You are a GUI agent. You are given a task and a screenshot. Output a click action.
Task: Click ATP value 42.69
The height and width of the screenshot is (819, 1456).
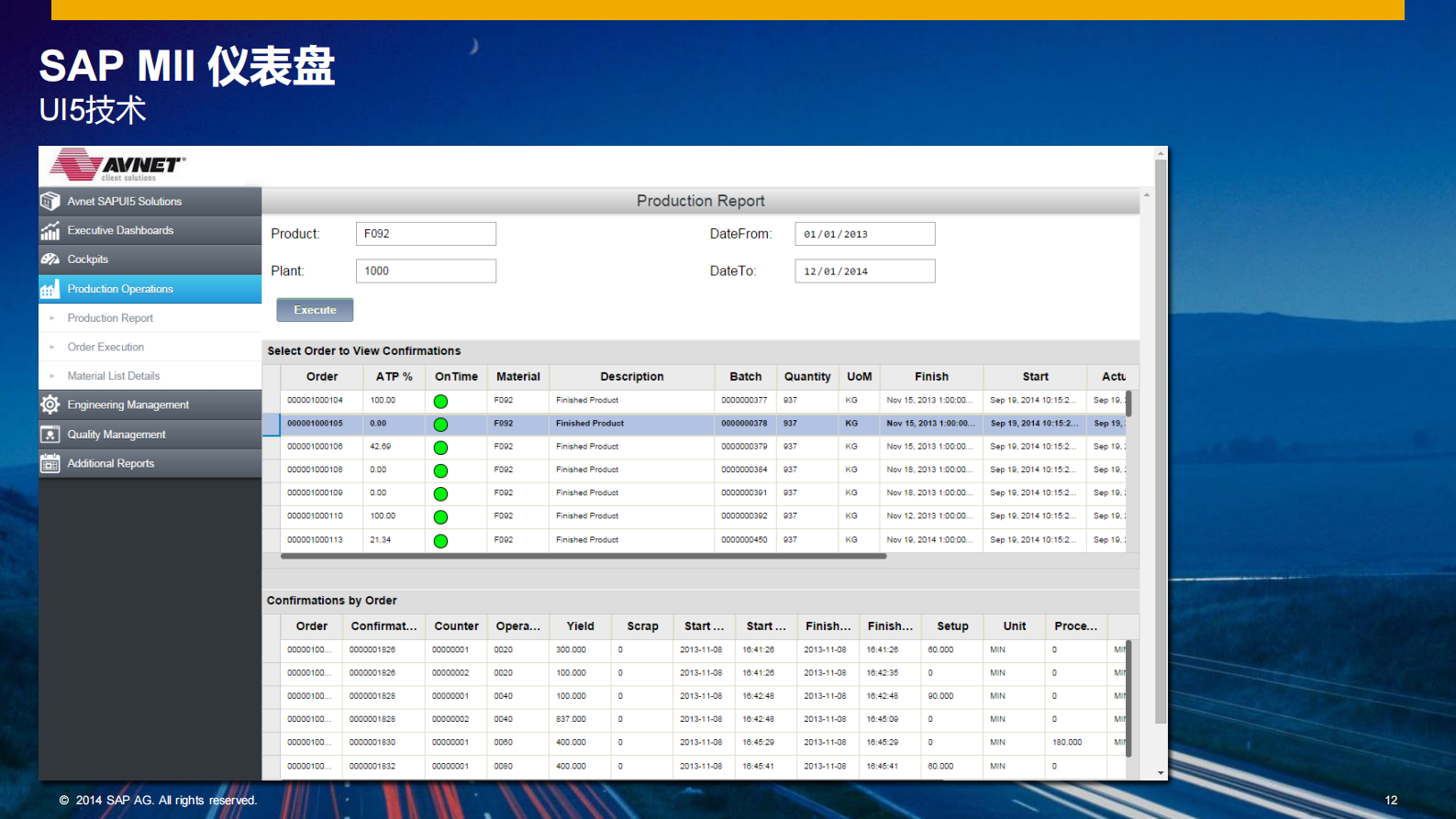click(380, 447)
